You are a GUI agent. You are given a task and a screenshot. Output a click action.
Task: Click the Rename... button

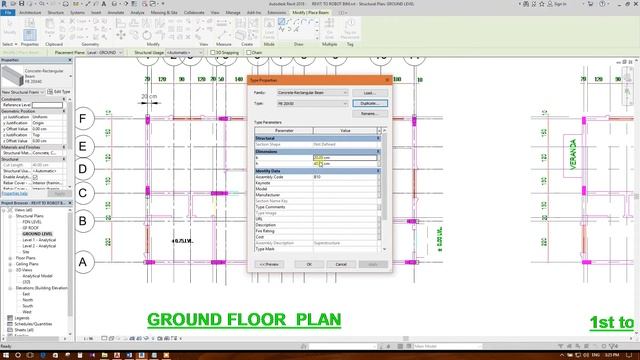coord(370,114)
